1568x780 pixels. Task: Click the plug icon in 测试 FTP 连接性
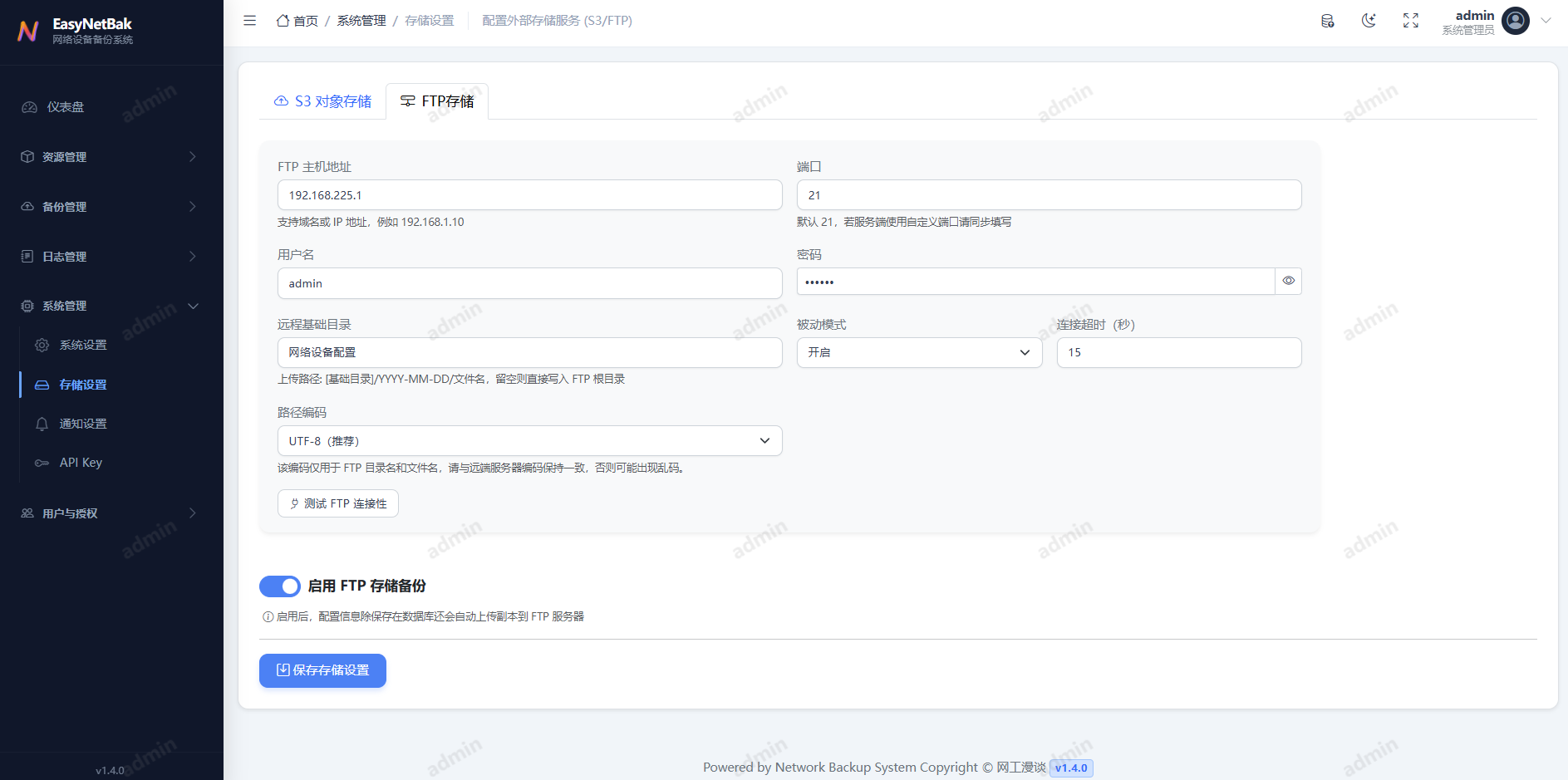[x=294, y=503]
